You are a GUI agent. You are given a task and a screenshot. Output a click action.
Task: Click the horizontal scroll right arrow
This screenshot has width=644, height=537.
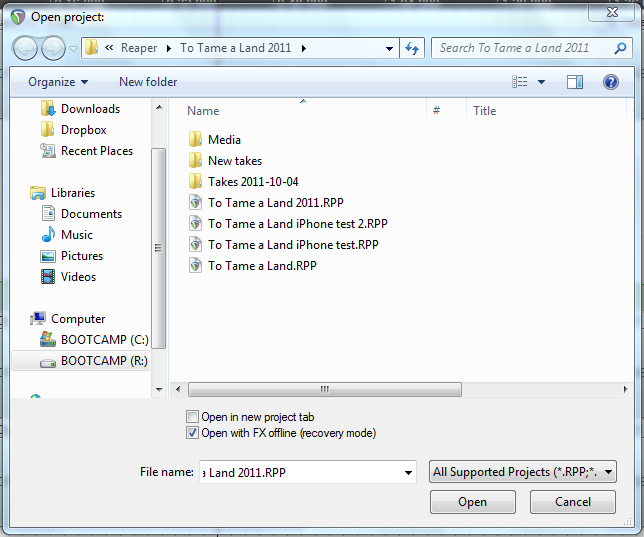click(625, 389)
